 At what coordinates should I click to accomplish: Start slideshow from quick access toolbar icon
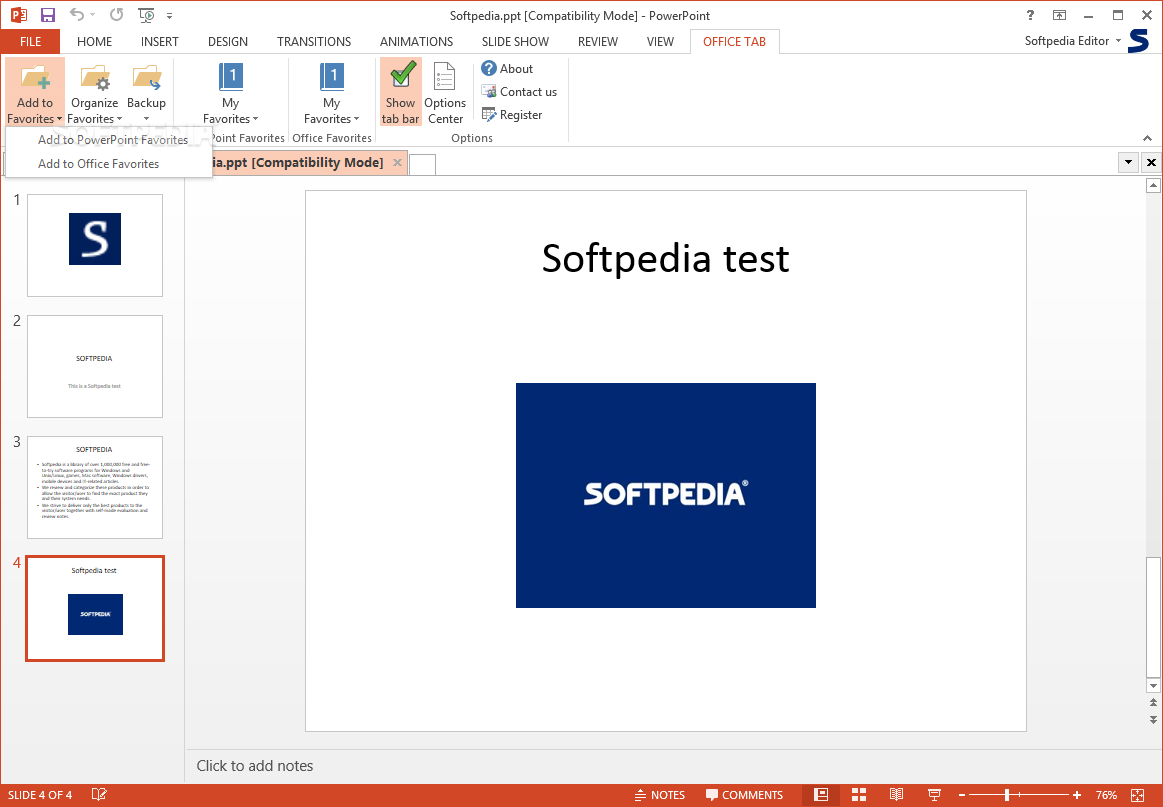tap(147, 15)
